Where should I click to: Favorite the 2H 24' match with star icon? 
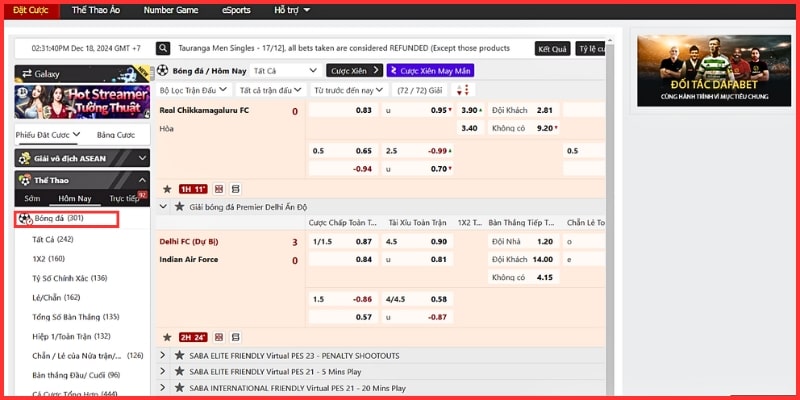click(x=166, y=337)
